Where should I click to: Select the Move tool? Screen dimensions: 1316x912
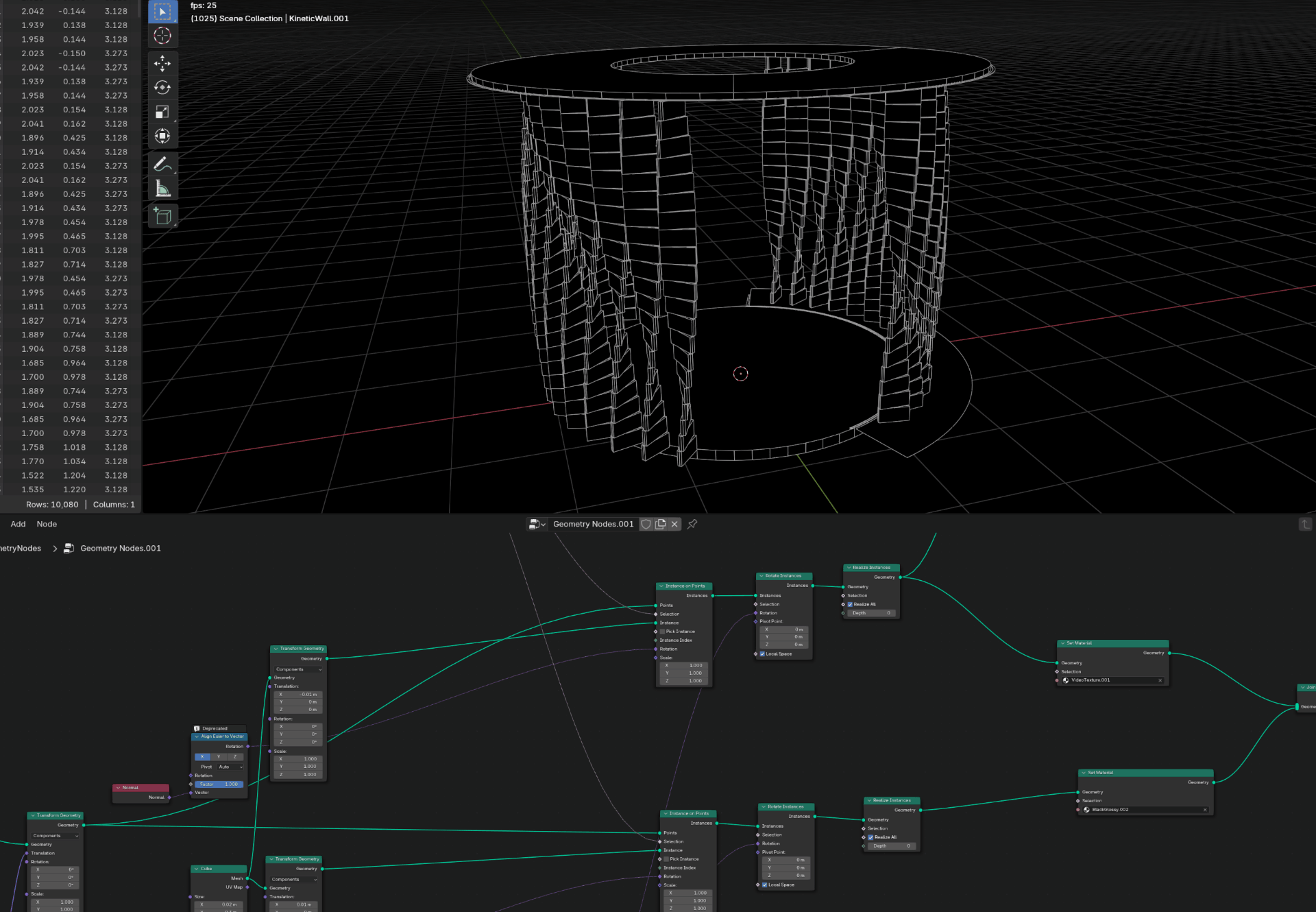point(162,64)
